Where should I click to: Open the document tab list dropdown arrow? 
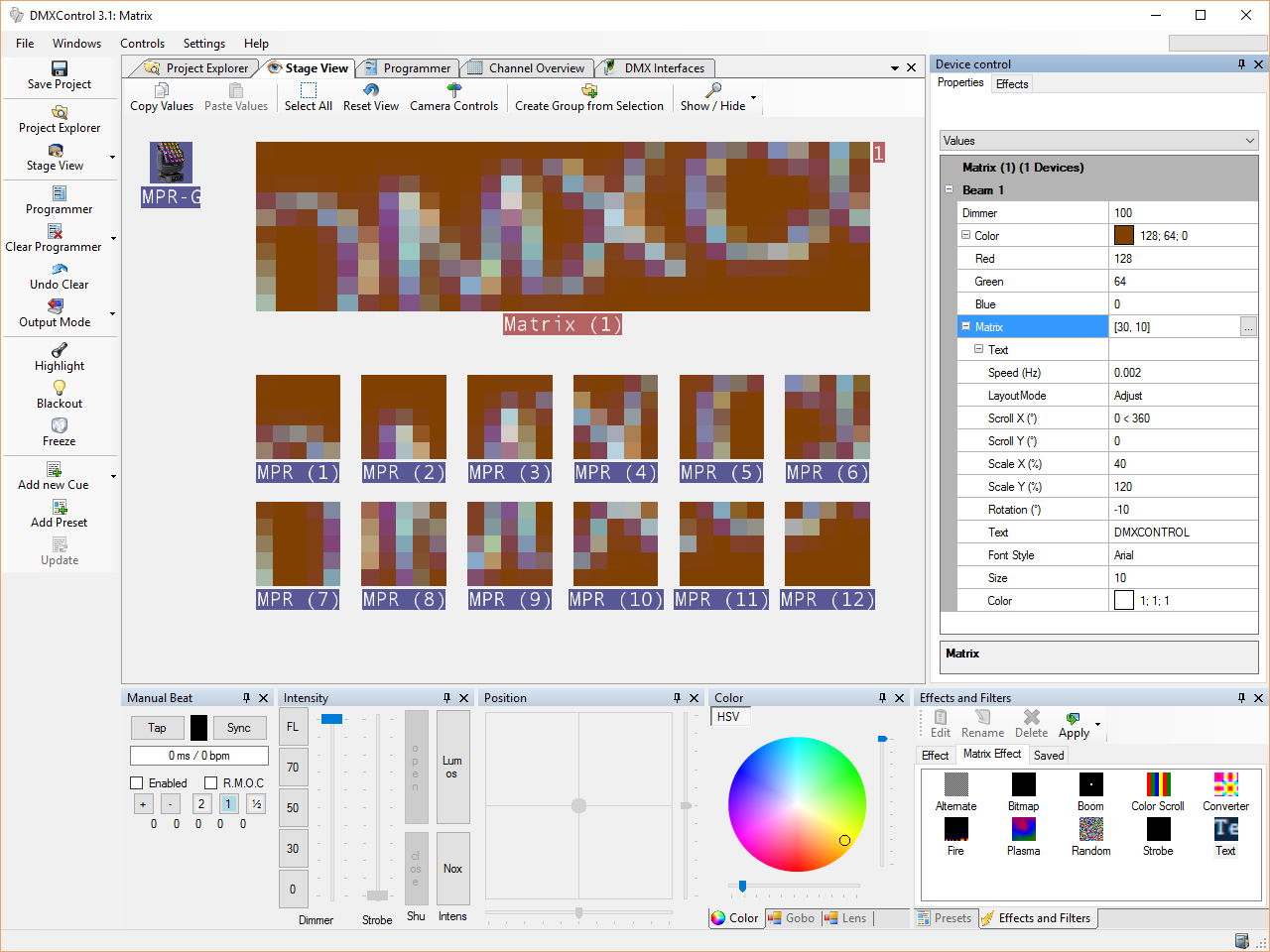pyautogui.click(x=895, y=68)
